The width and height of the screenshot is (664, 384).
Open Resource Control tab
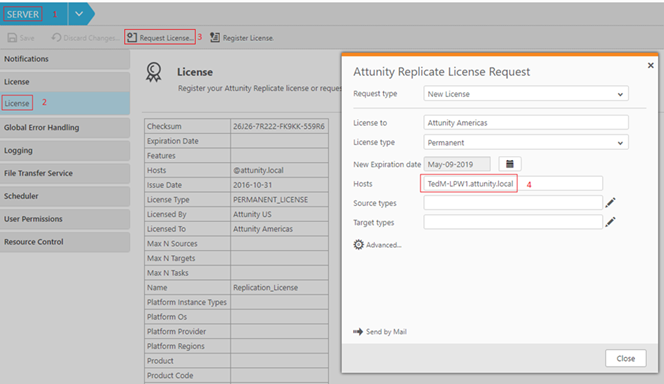click(65, 242)
